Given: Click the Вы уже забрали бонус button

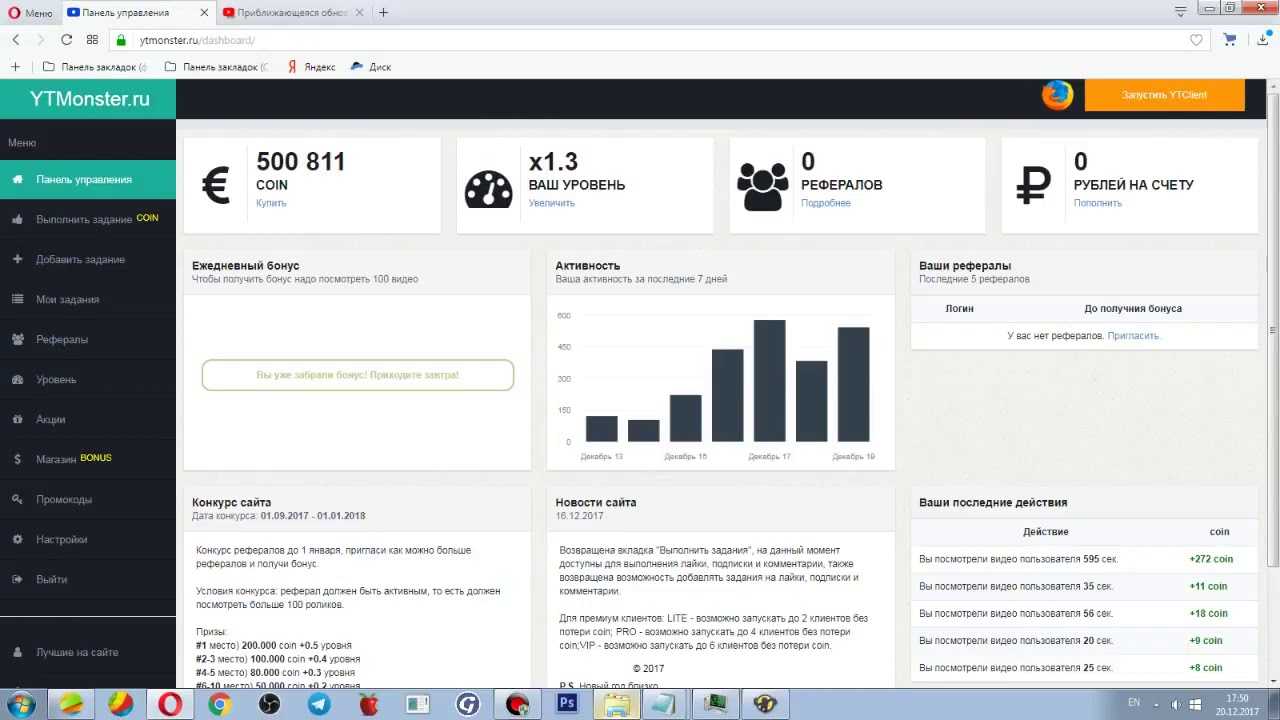Looking at the screenshot, I should click(358, 375).
